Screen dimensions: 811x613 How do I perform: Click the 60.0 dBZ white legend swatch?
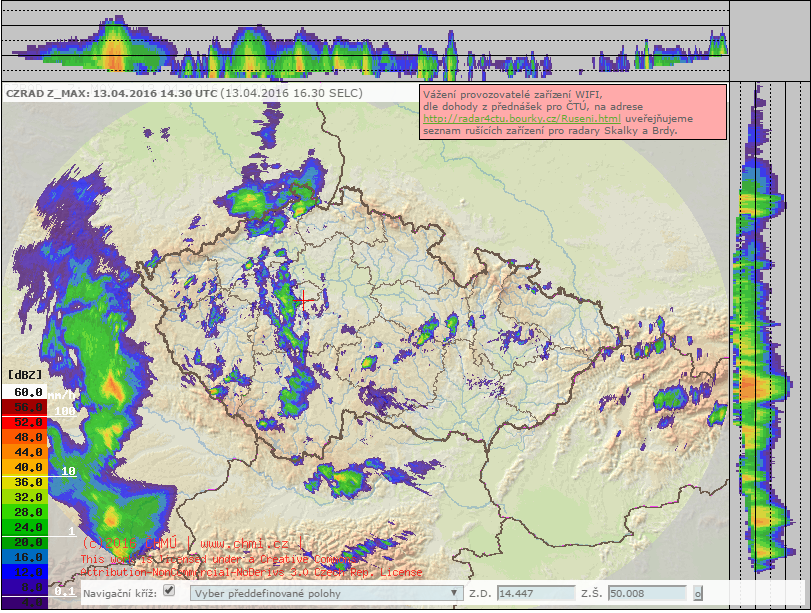[x=24, y=392]
